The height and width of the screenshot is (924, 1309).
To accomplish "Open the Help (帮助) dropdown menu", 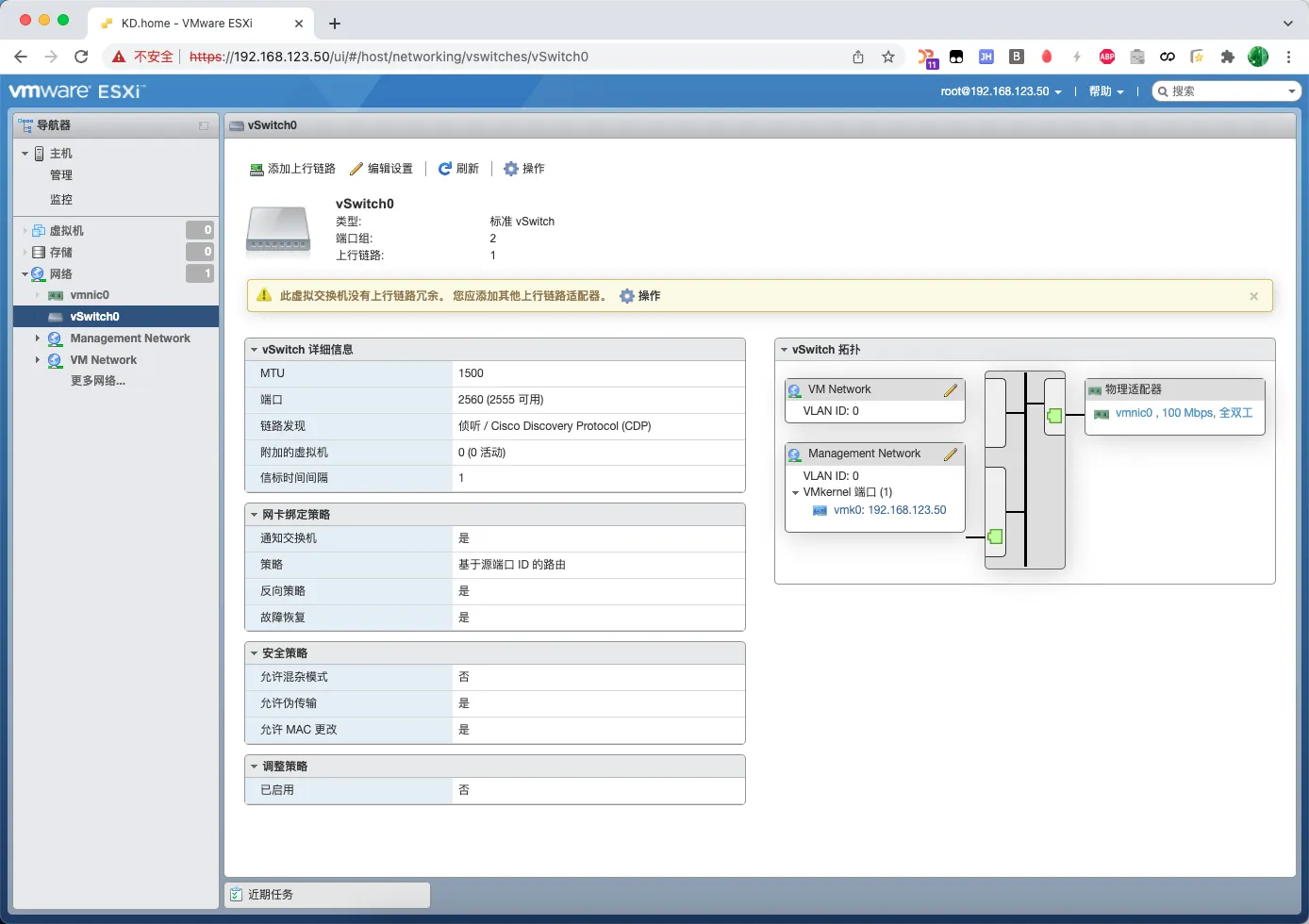I will tap(1106, 91).
